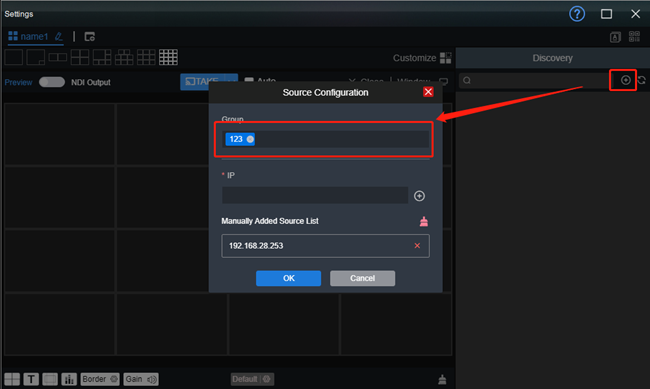Viewport: 650px width, 389px height.
Task: Toggle grid lines icon in bottom toolbar
Action: (x=12, y=379)
